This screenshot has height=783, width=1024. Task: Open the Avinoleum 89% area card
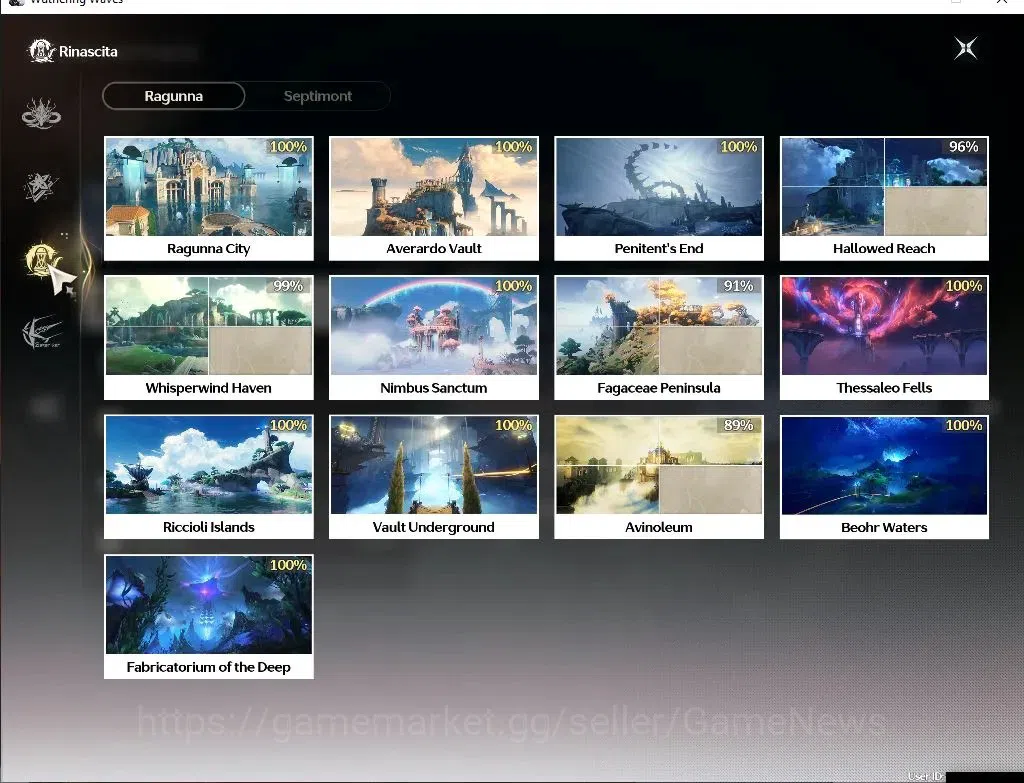(x=659, y=477)
